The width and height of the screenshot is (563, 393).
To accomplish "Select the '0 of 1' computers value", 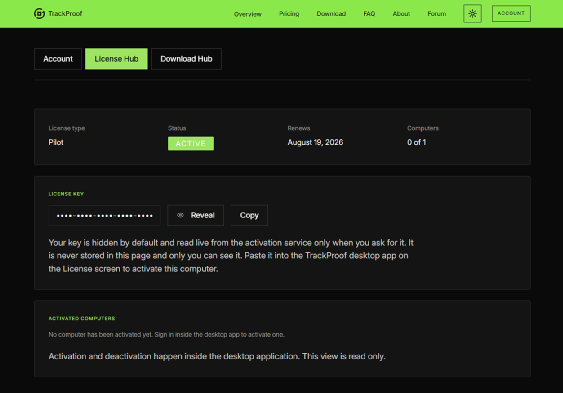I will [x=417, y=142].
